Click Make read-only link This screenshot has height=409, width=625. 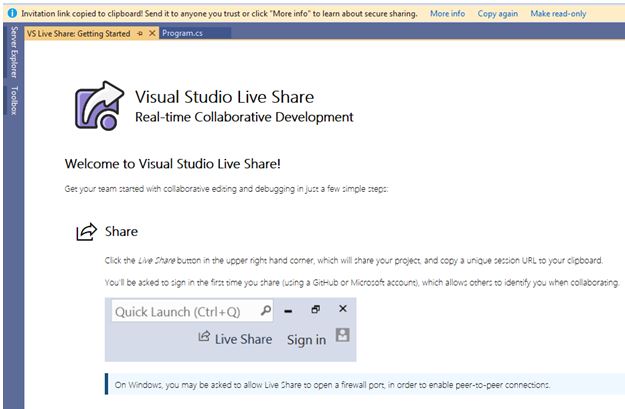558,14
